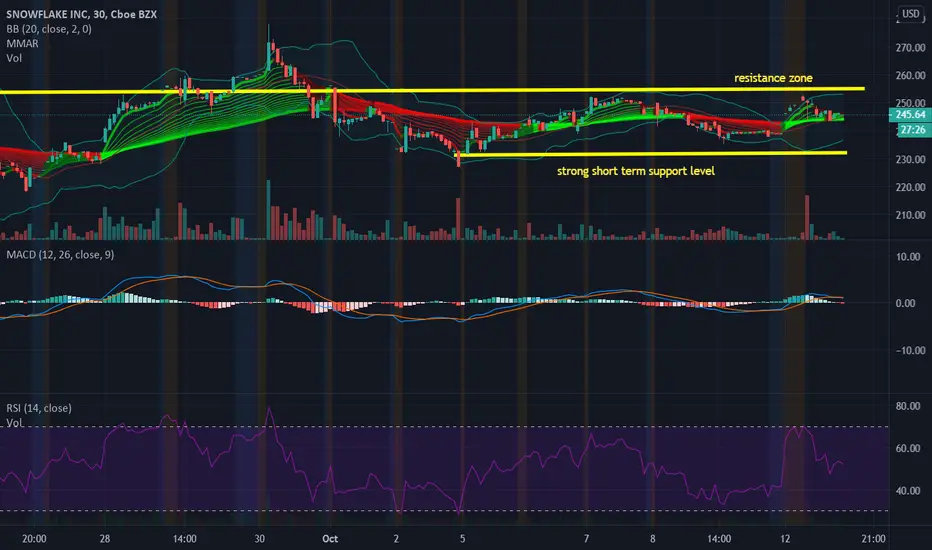Click the RSI axis value 40.00
932x550 pixels.
tap(908, 491)
